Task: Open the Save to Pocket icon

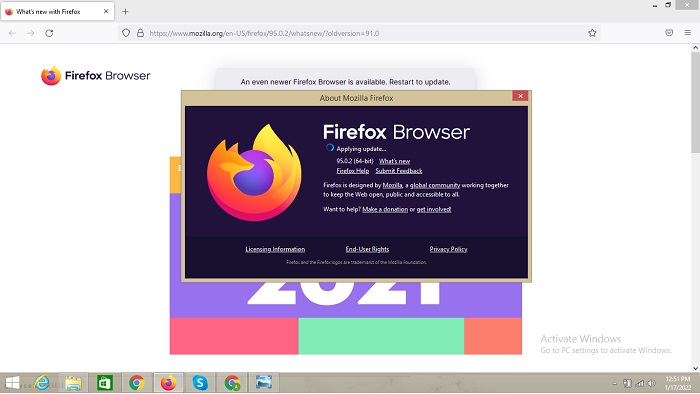Action: (x=669, y=33)
